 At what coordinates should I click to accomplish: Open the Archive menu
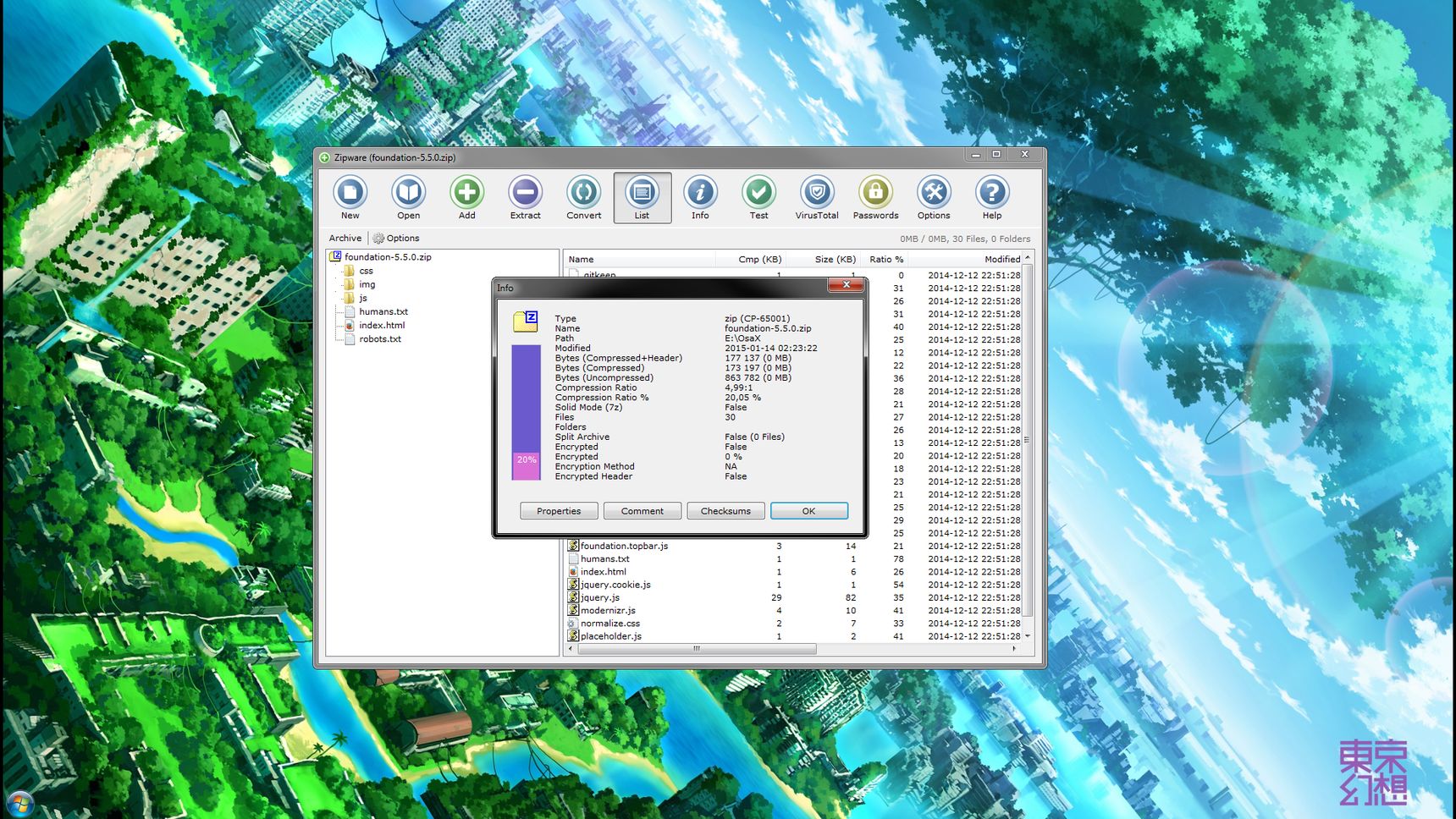pos(345,239)
